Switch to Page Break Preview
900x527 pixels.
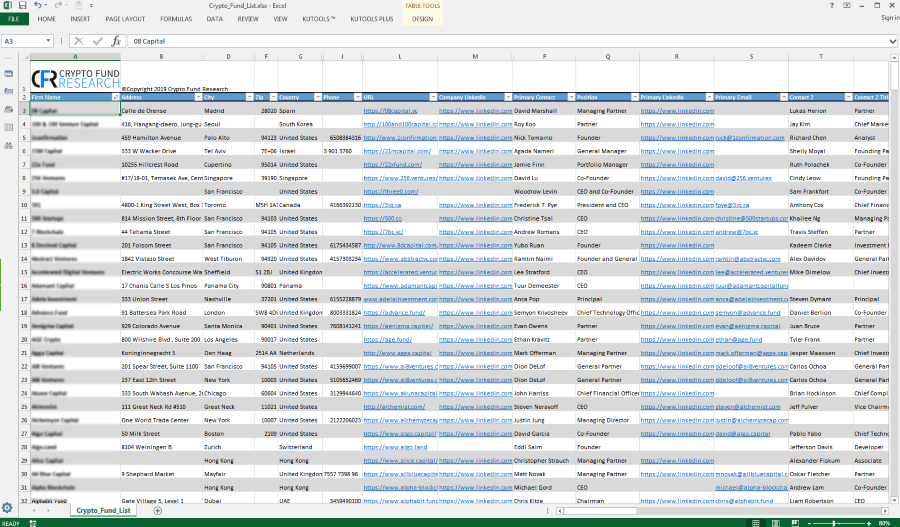click(x=795, y=523)
